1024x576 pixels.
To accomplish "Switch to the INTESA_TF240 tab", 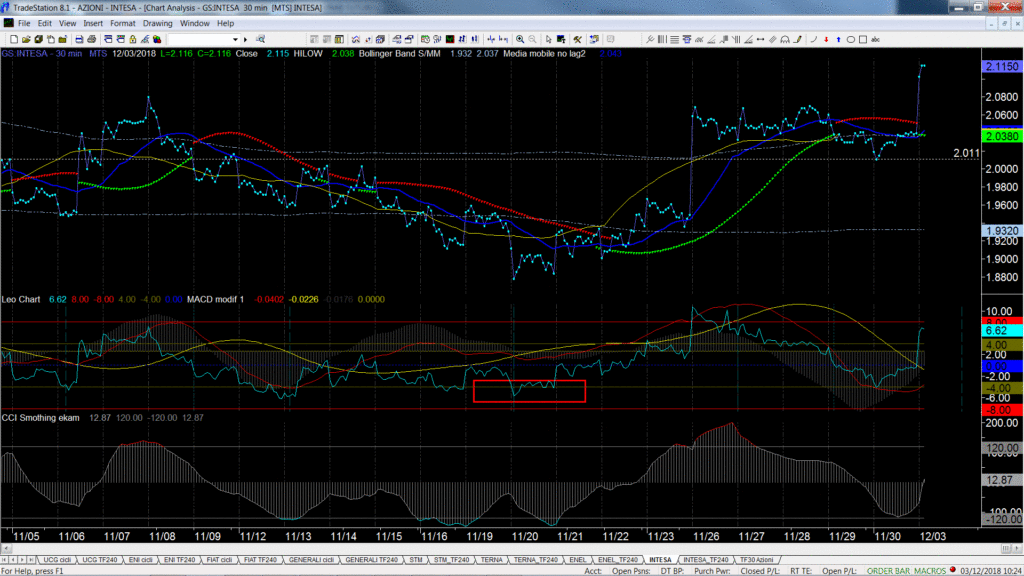I will coord(705,560).
